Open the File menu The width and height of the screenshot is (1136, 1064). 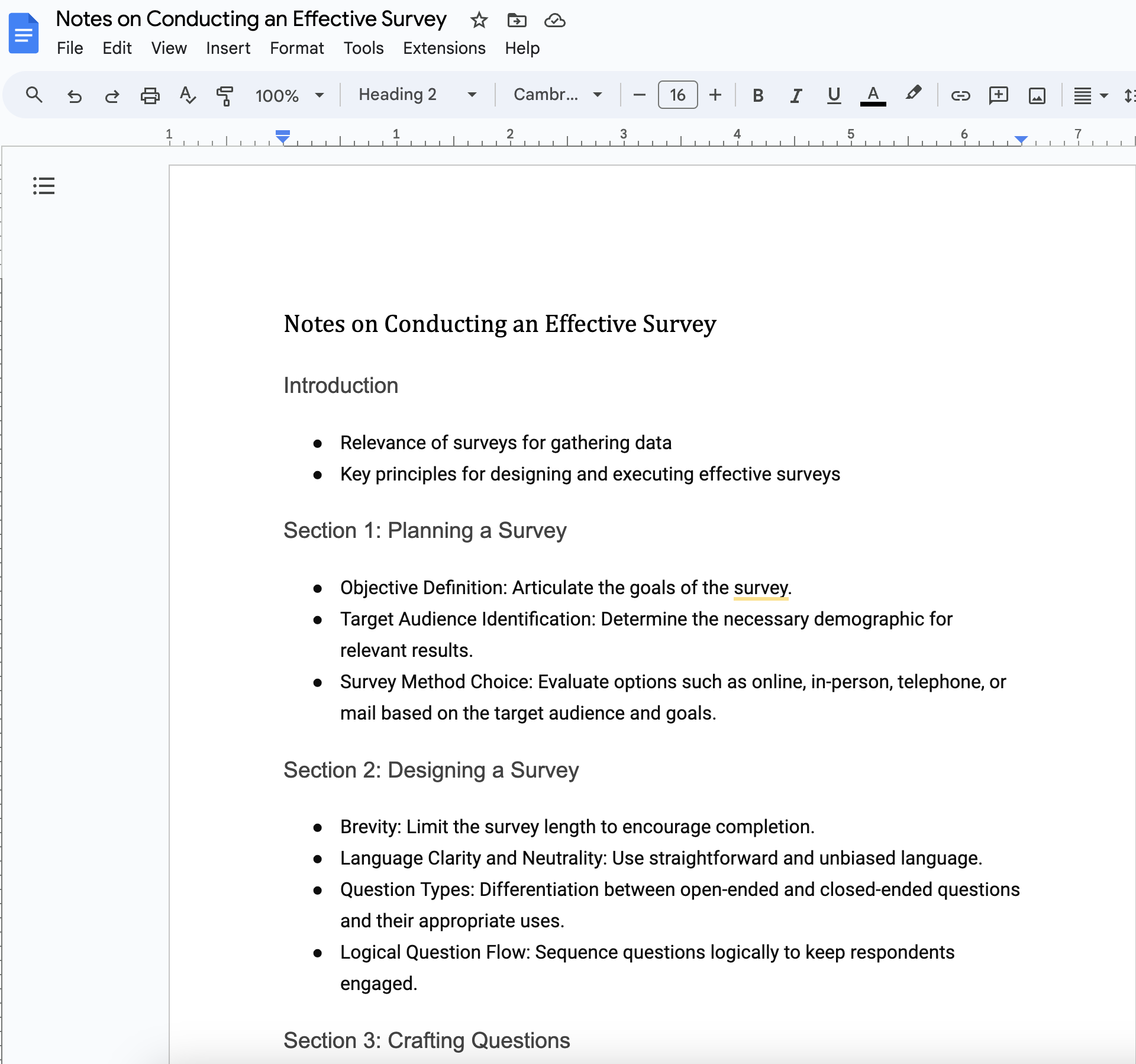(x=70, y=48)
